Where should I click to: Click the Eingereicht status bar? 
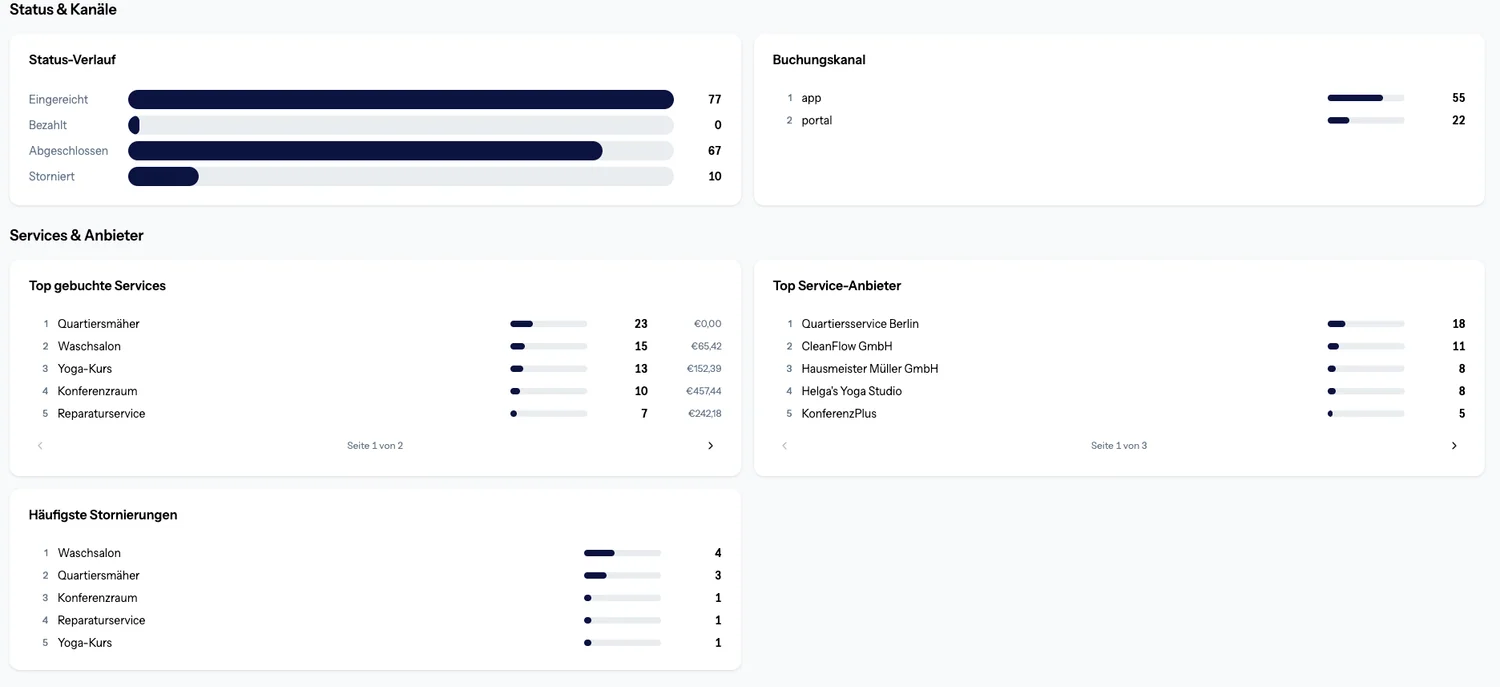click(x=401, y=99)
